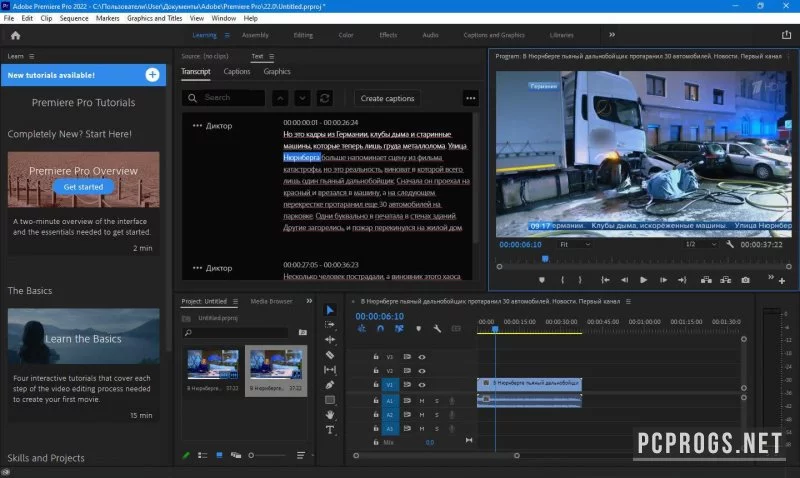
Task: Jump to previous search result arrow
Action: coord(280,98)
